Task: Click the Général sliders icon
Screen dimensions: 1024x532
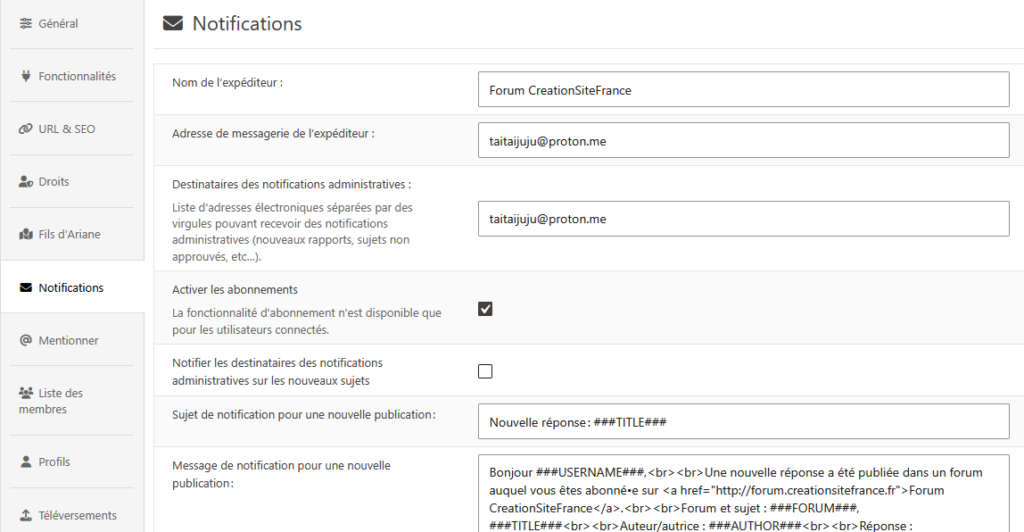Action: coord(25,23)
